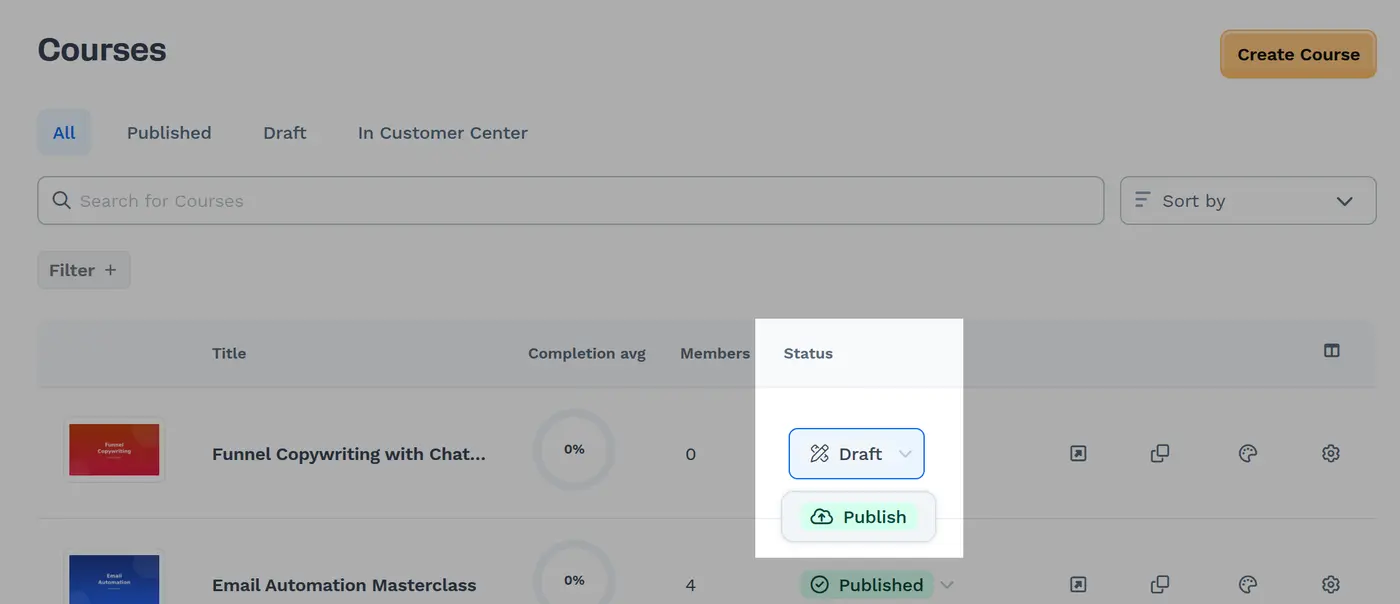Open settings gear for Funnel Copywriting course
The image size is (1400, 604).
[x=1330, y=454]
